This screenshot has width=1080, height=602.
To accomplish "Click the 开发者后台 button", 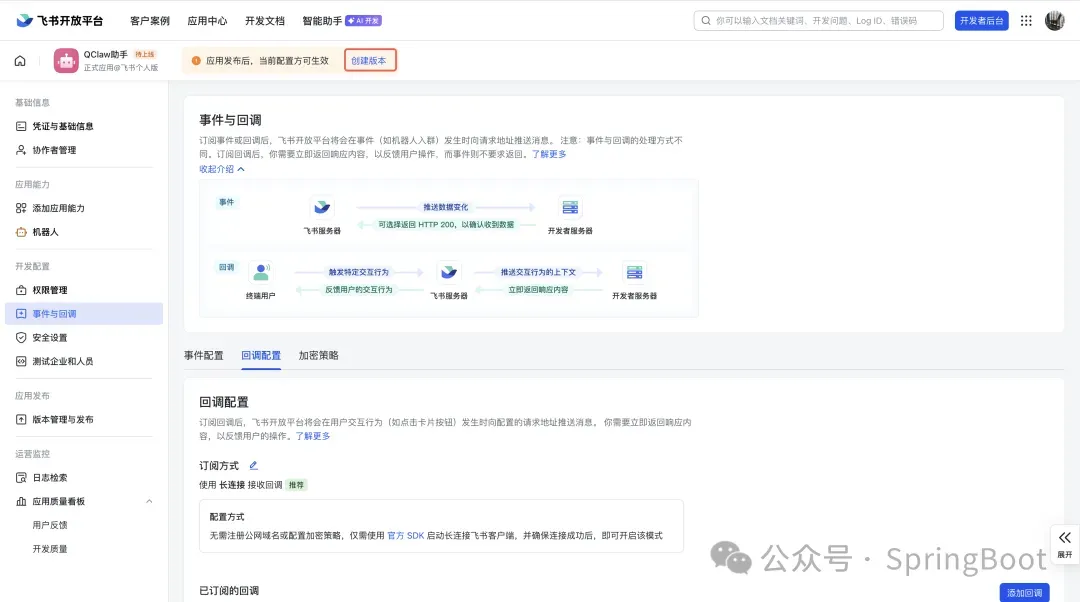I will 981,21.
